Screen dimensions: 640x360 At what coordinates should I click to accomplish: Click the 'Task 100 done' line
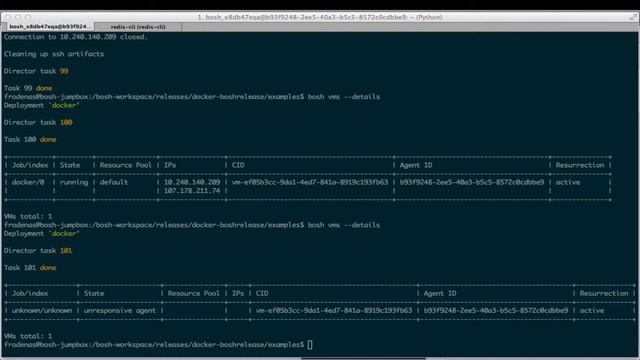[30, 140]
